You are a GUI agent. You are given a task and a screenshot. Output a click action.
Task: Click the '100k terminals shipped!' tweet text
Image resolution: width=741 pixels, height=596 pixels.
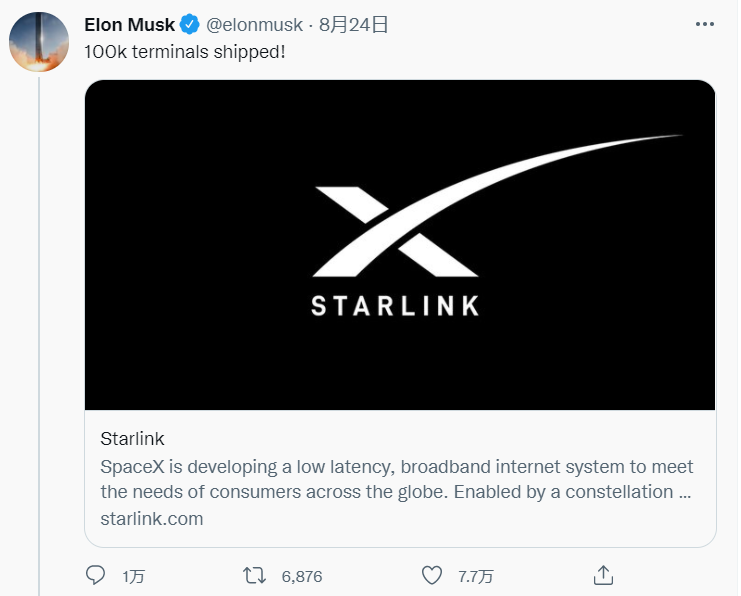click(185, 50)
